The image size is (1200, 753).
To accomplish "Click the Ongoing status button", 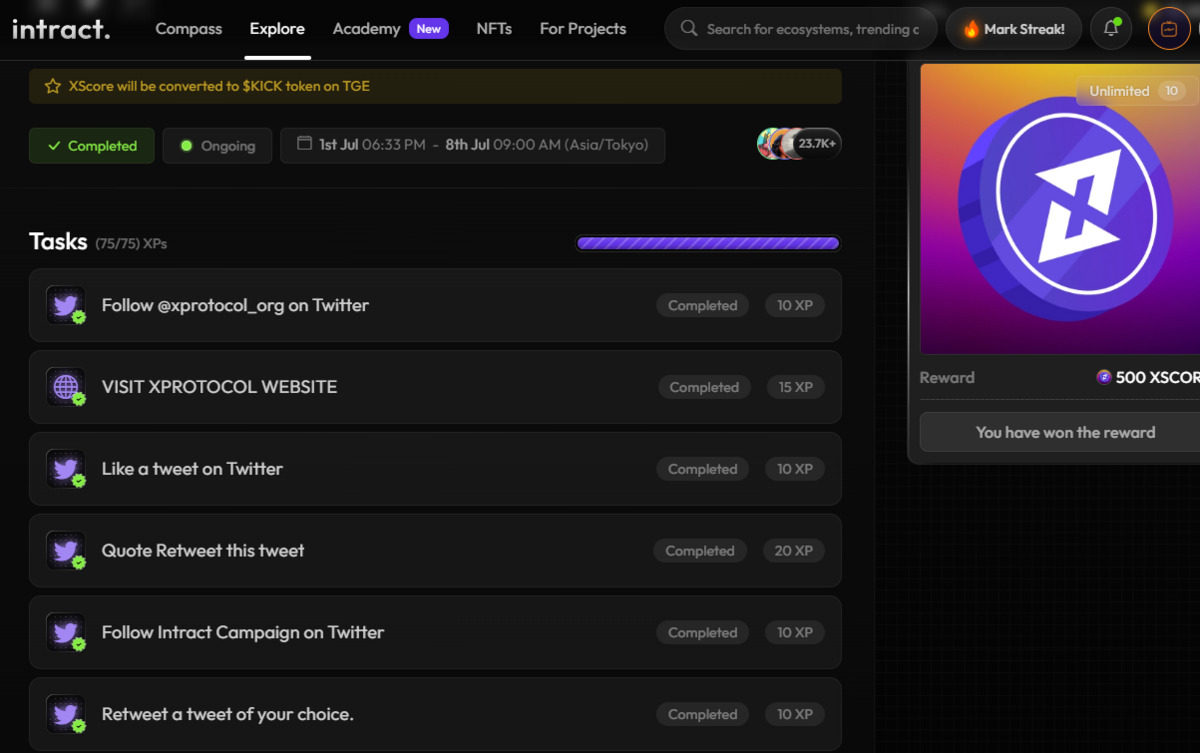I will coord(217,146).
